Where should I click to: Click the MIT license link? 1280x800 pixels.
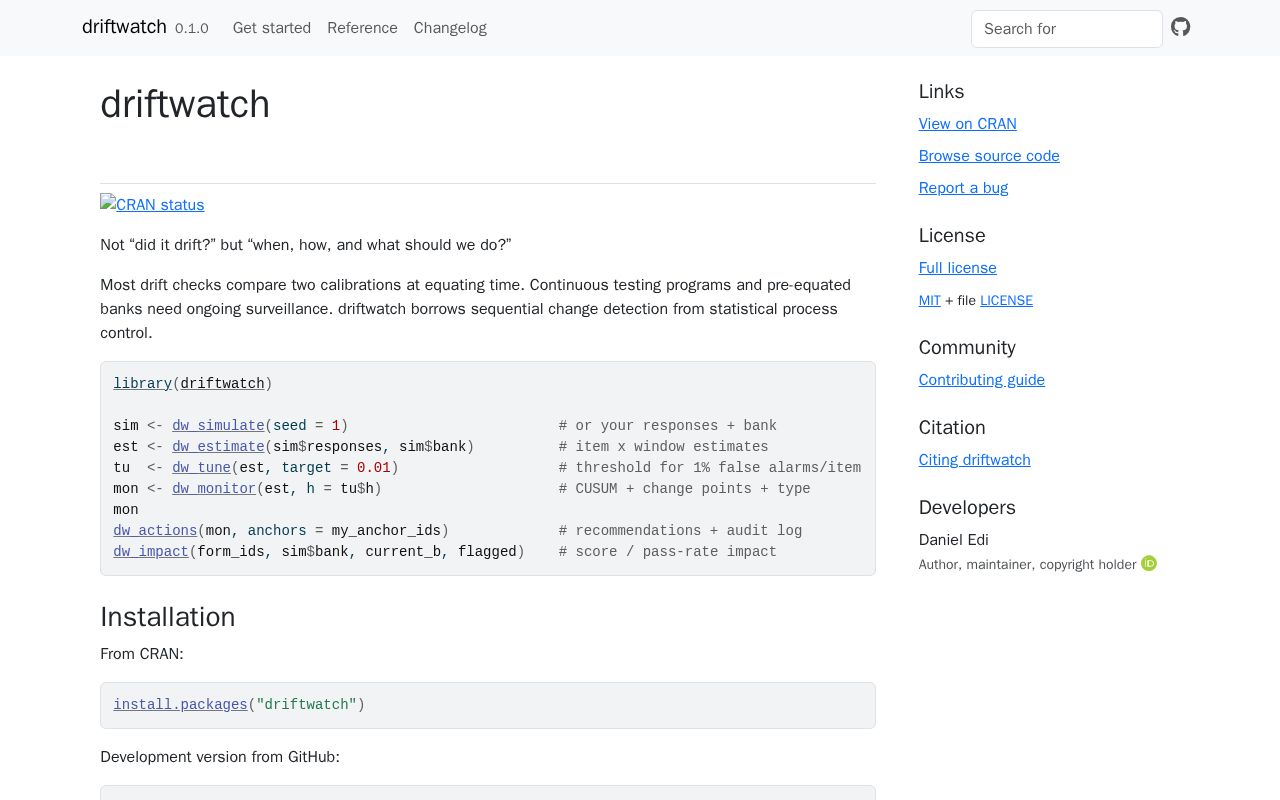pyautogui.click(x=930, y=300)
